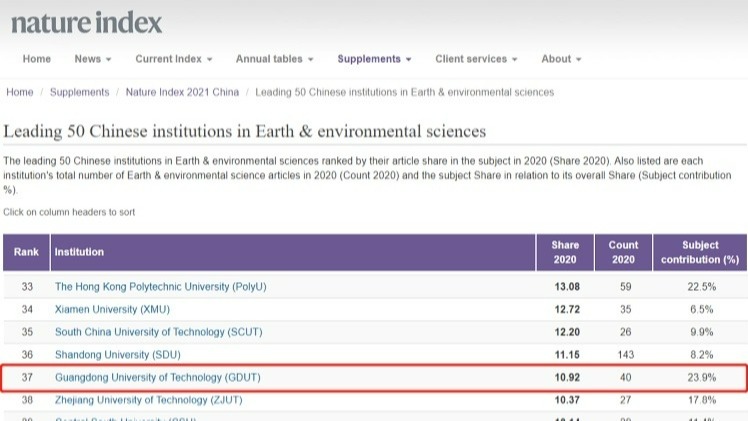Sort by Share 2020 column

click(564, 252)
